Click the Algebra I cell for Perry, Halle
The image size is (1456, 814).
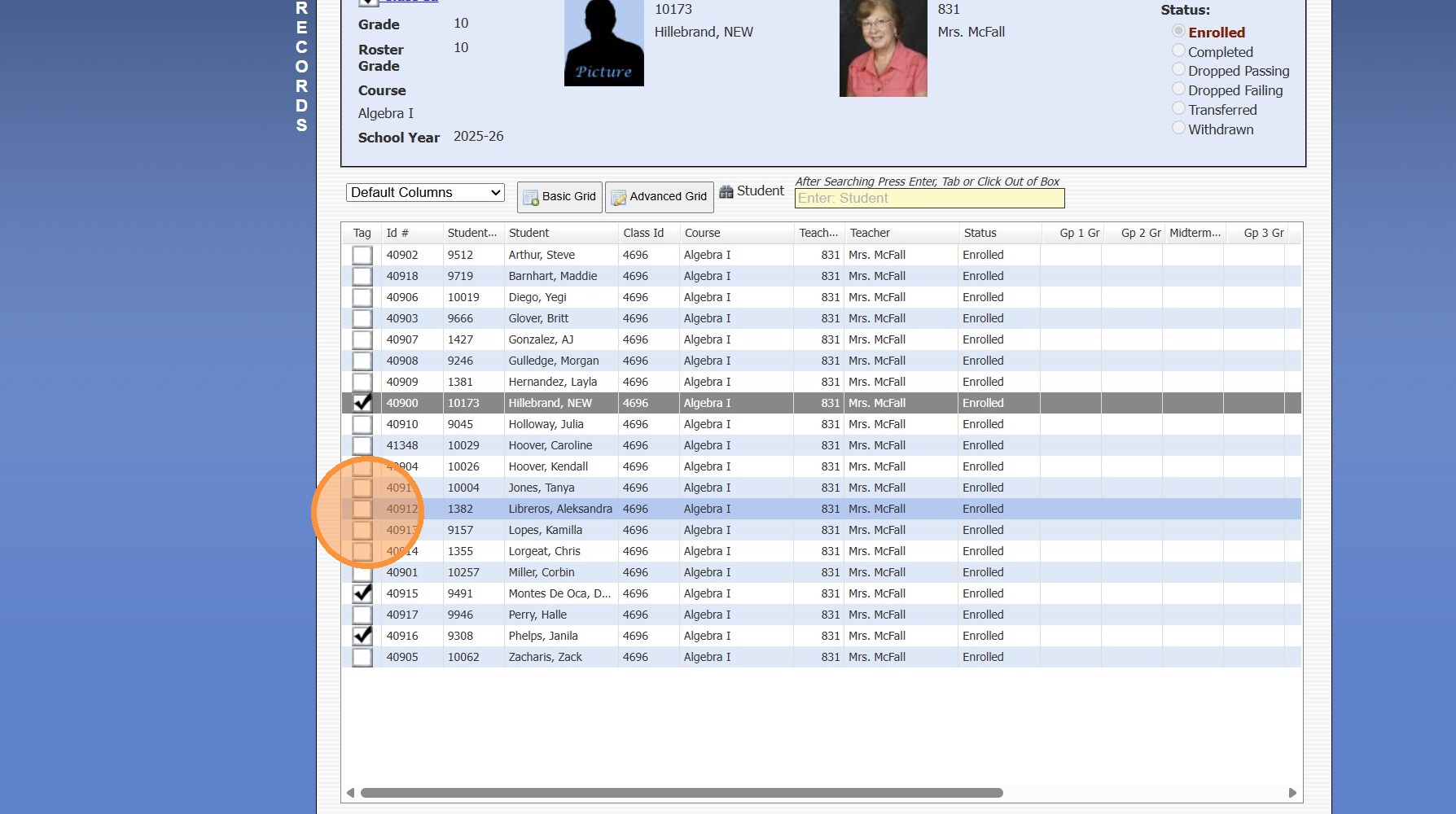pyautogui.click(x=708, y=615)
